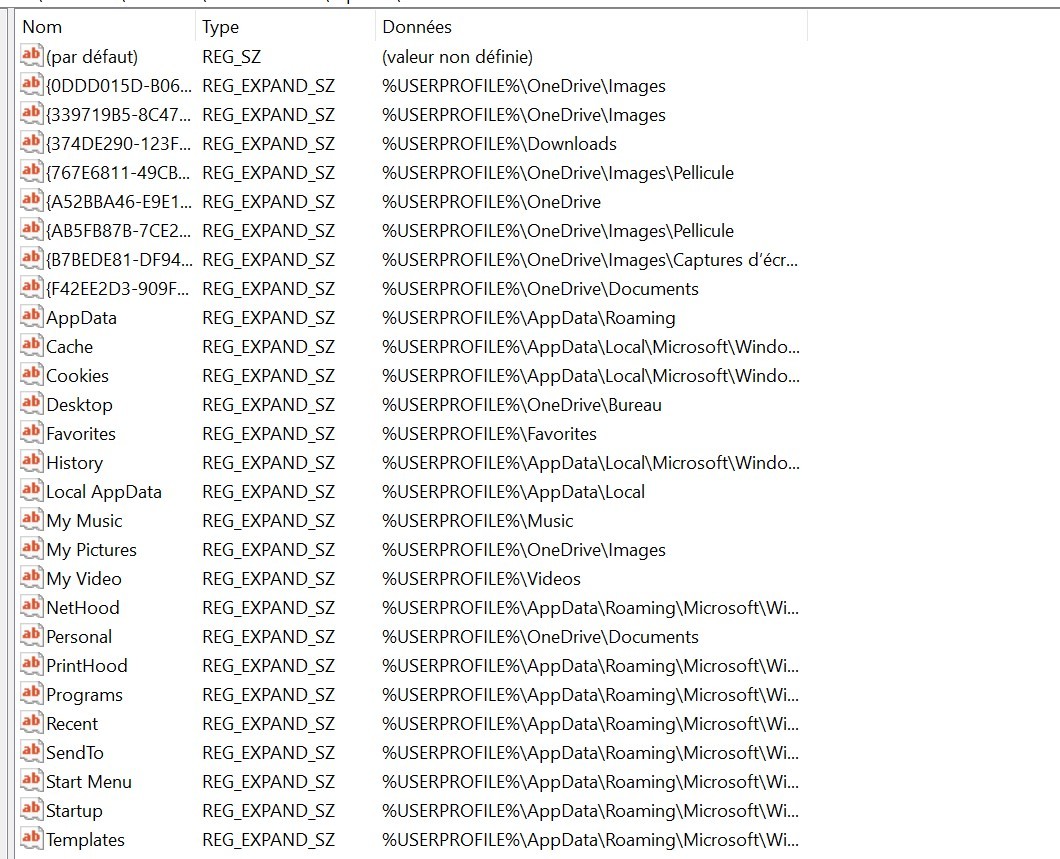This screenshot has height=859, width=1060.
Task: Click the Captures d'écr... data cell
Action: pos(590,260)
